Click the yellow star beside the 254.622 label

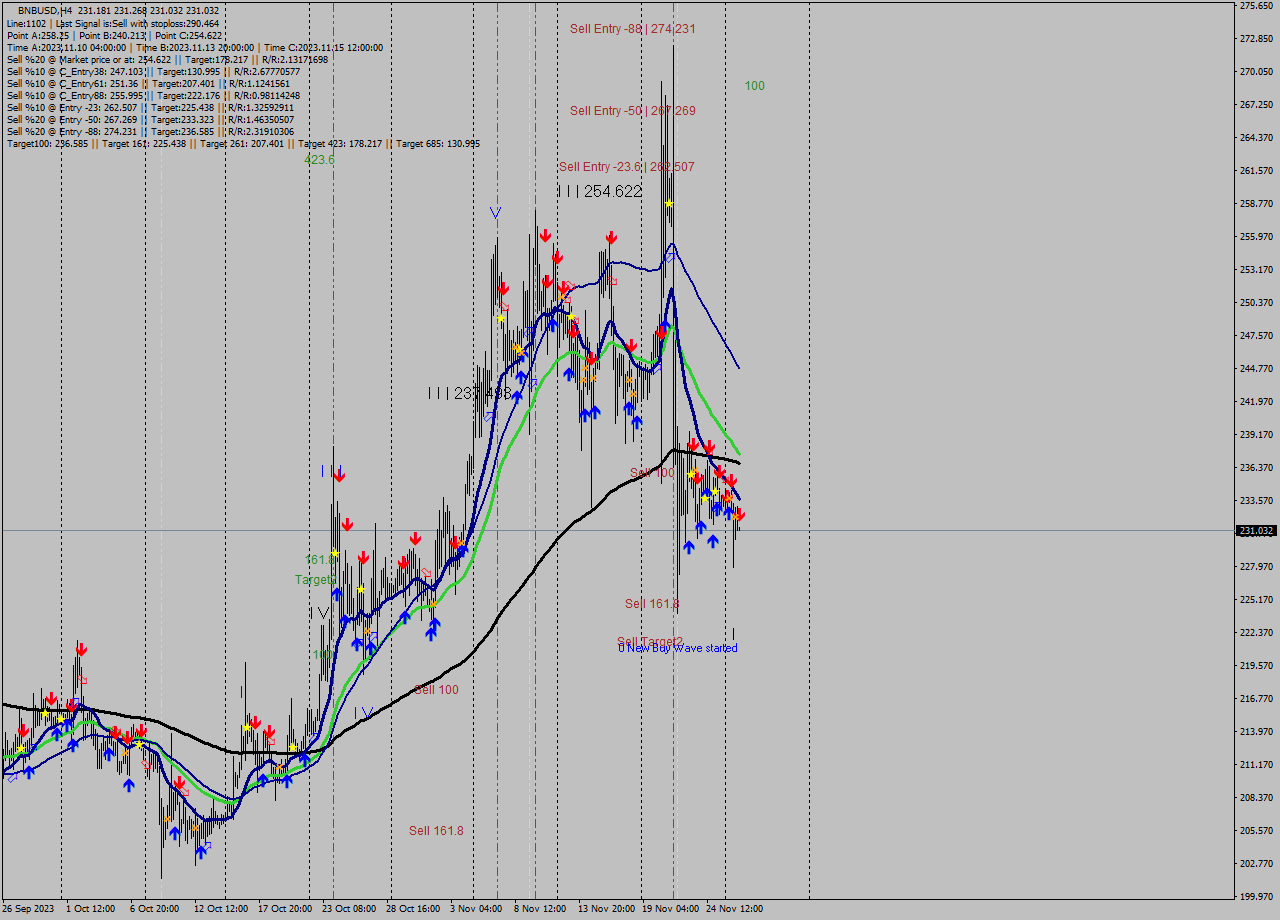coord(669,203)
